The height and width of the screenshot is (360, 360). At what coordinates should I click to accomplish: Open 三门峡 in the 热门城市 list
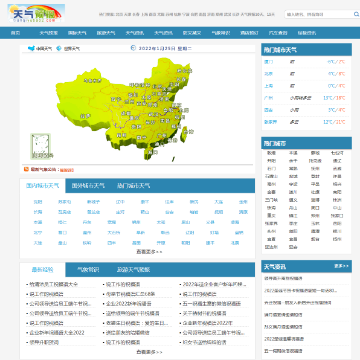coord(271,200)
